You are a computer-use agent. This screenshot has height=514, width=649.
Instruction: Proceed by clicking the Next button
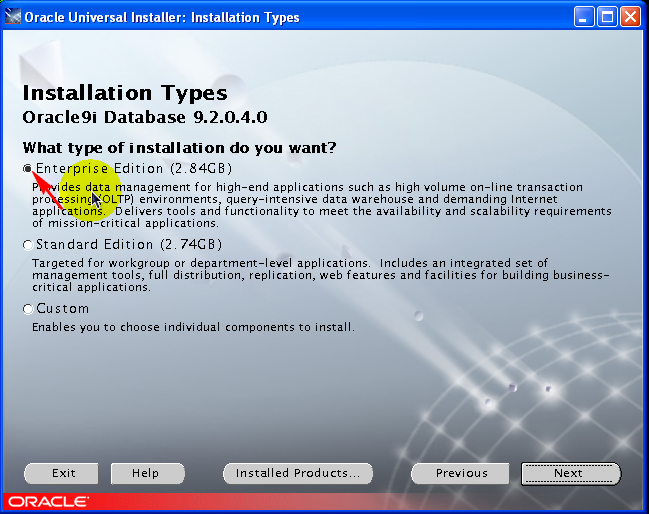click(x=570, y=473)
